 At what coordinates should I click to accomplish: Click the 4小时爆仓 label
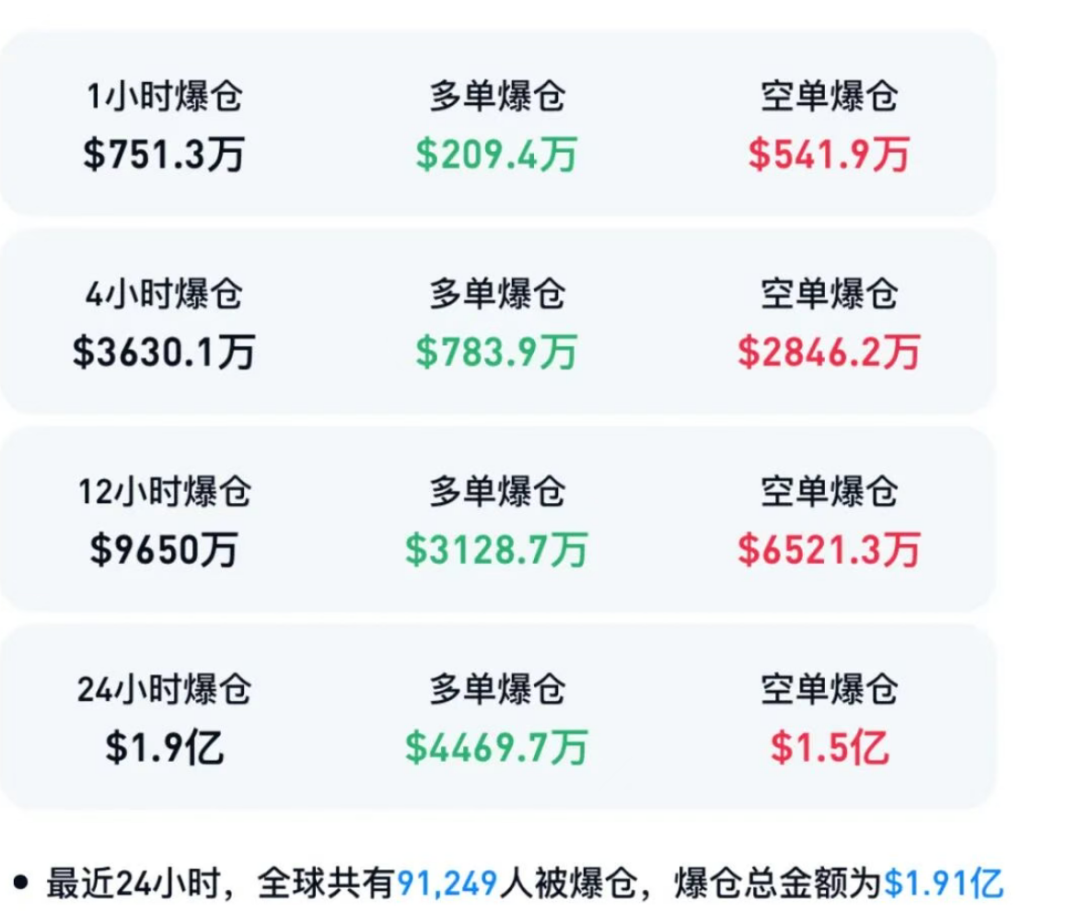(164, 294)
